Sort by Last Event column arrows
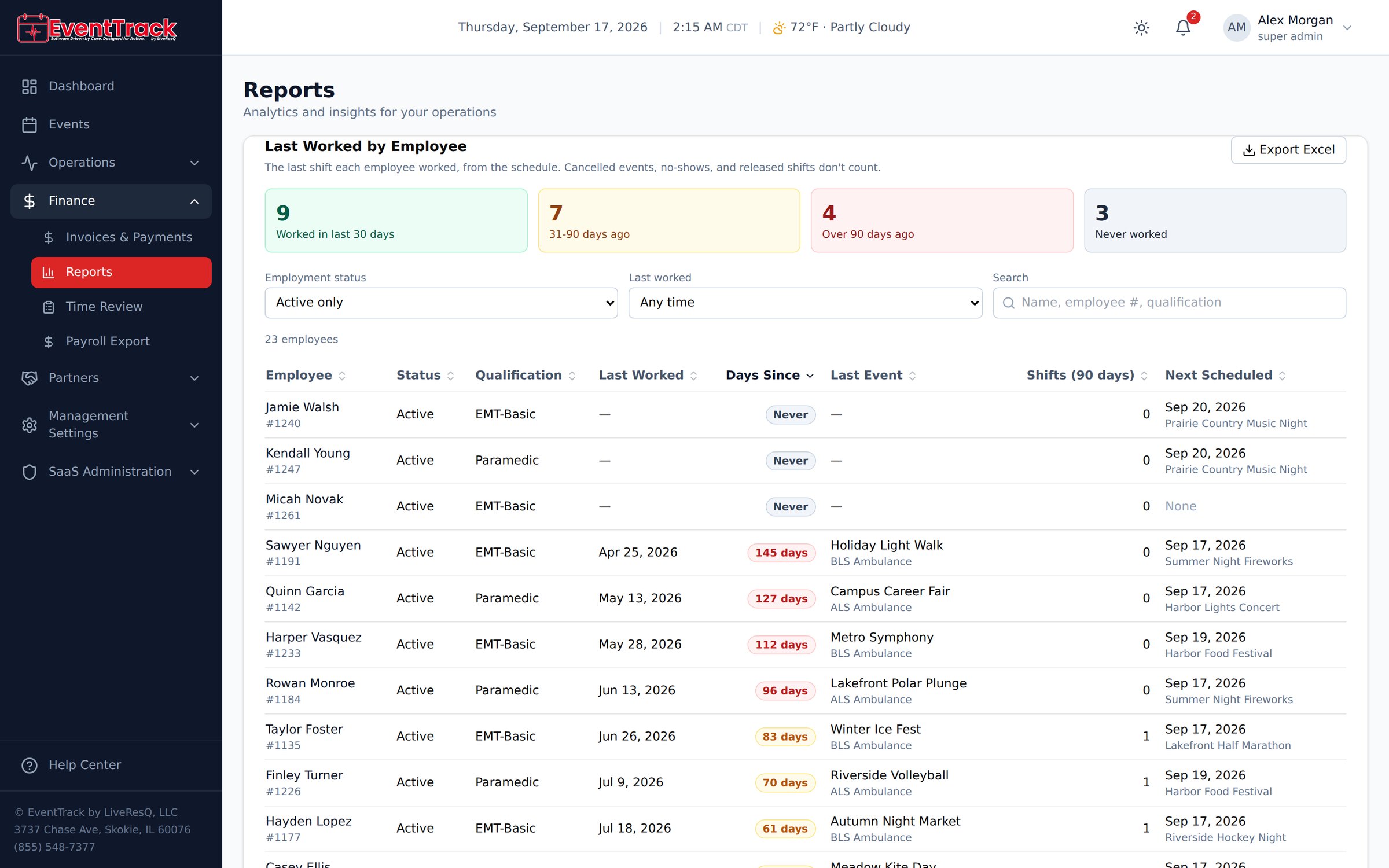Screen dimensions: 1389x868 click(912, 376)
